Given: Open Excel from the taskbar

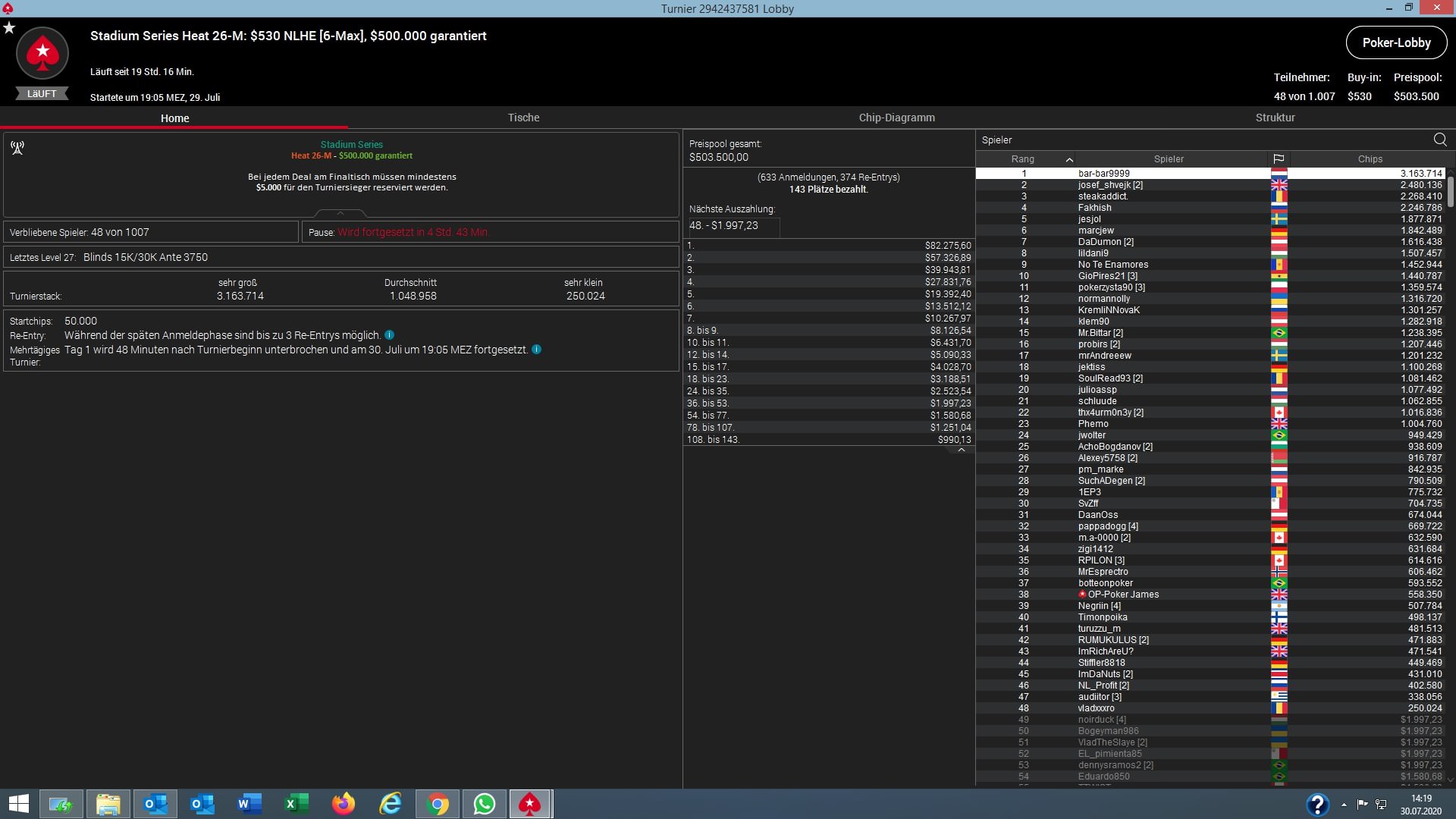Looking at the screenshot, I should pyautogui.click(x=296, y=804).
